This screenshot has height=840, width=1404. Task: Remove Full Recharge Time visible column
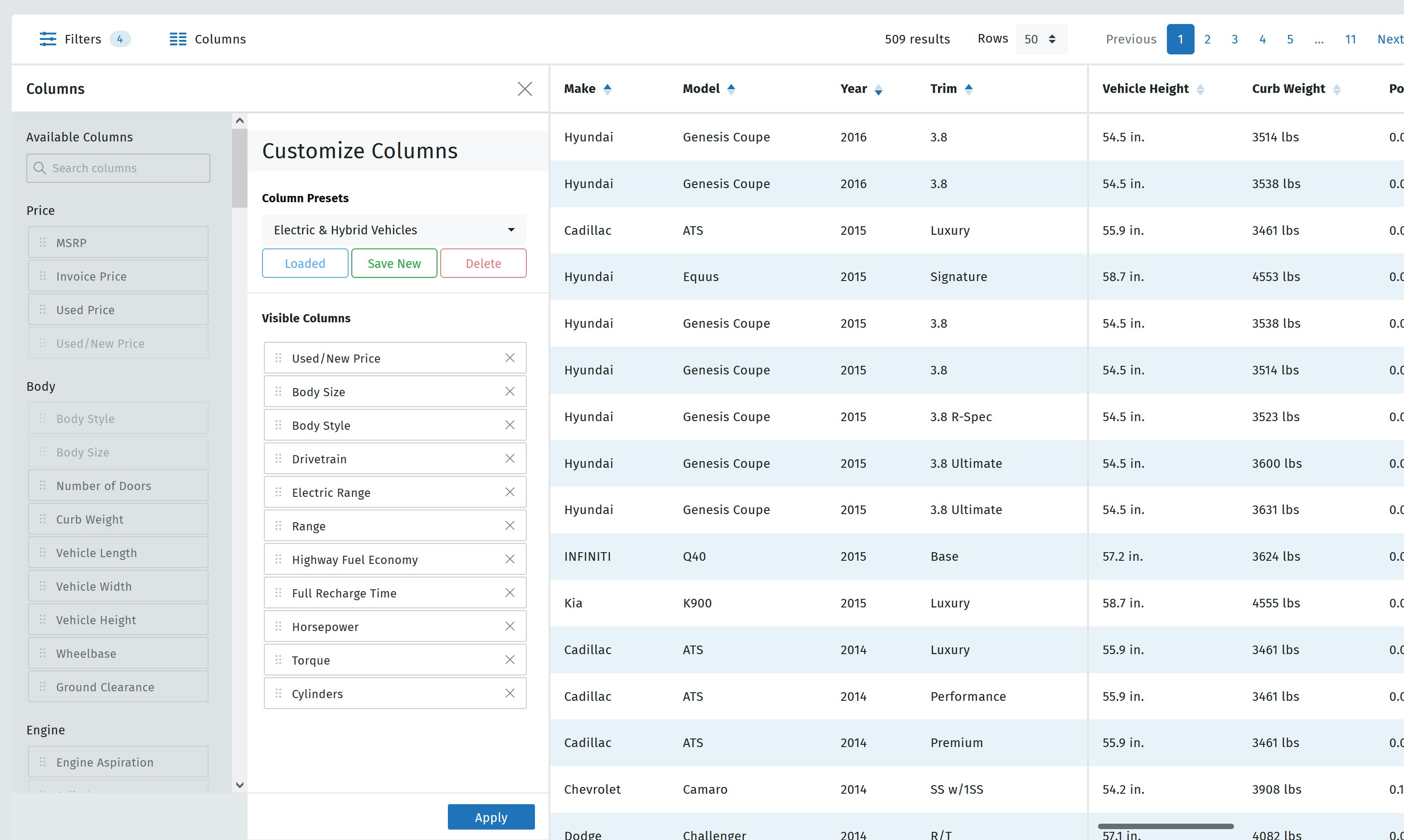(510, 592)
